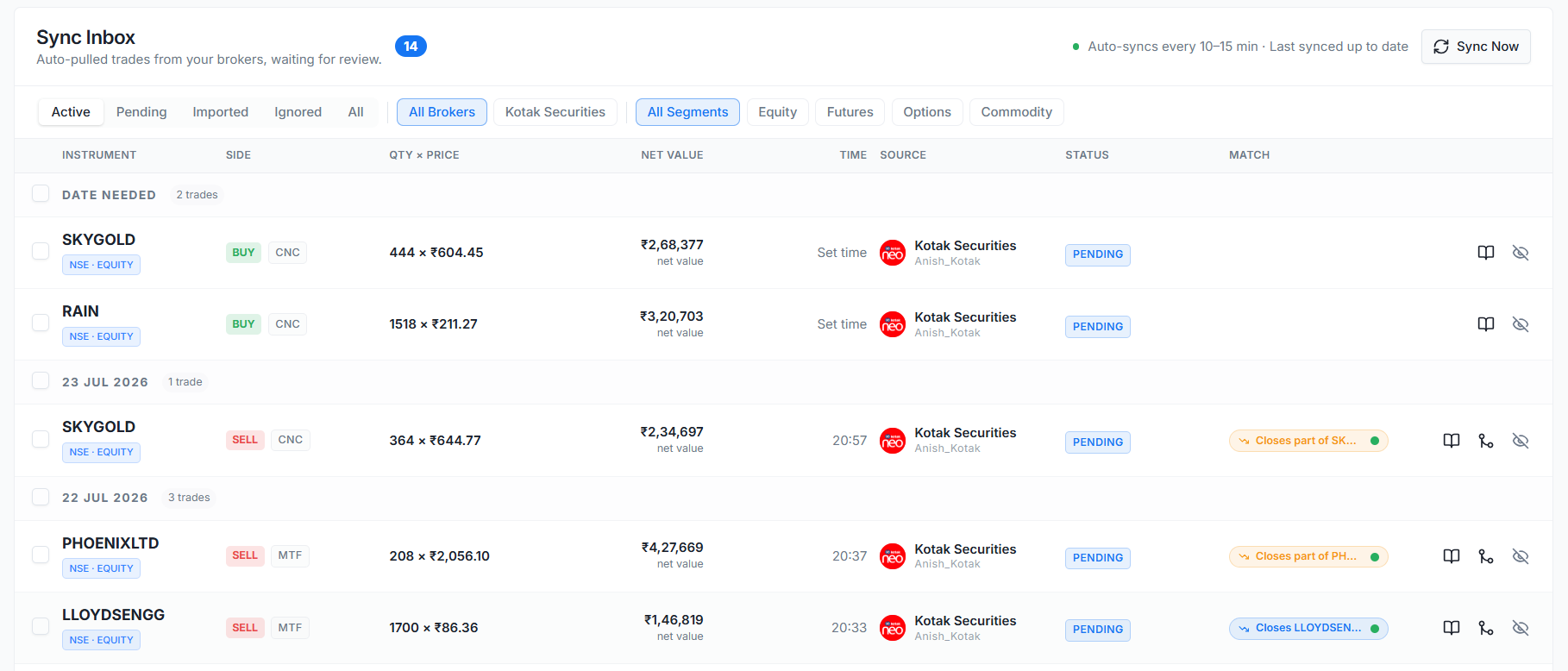1568x671 pixels.
Task: Click Kotak neo logo in PHOENIXLTD row
Action: click(x=893, y=556)
